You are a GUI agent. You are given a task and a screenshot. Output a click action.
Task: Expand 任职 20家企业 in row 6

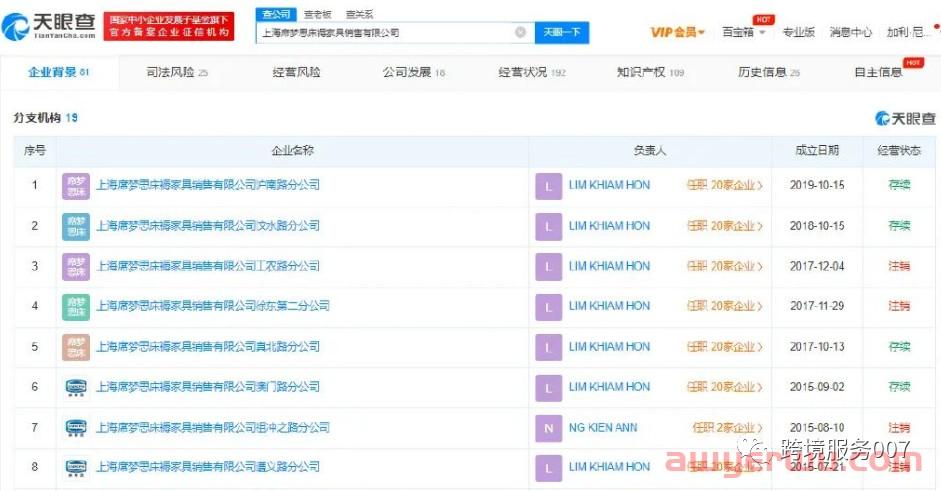coord(724,387)
